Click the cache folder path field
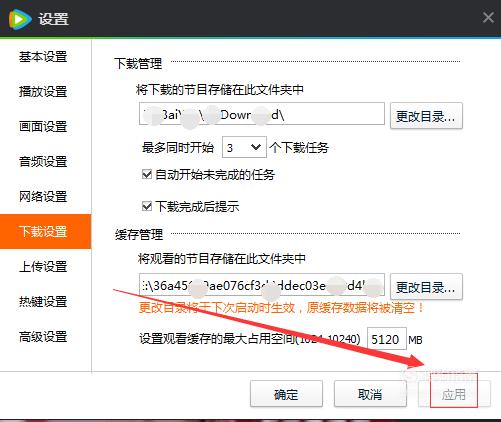Viewport: 501px width, 422px height. pos(262,285)
